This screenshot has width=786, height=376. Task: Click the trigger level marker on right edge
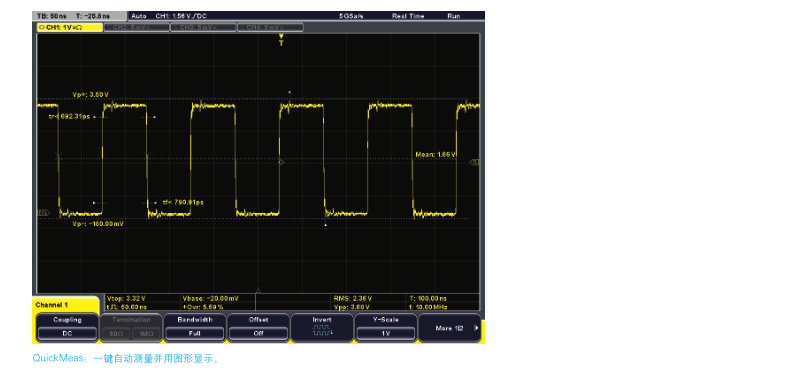coord(475,162)
